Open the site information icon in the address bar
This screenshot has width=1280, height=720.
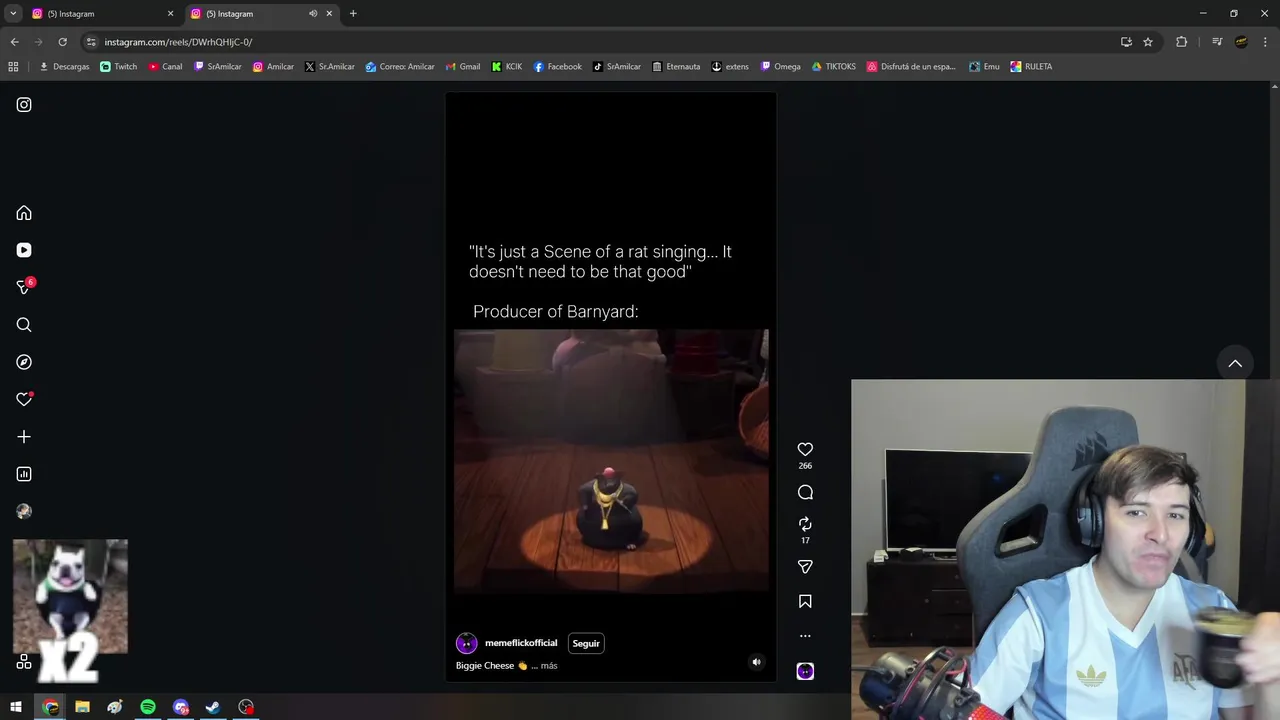click(91, 42)
